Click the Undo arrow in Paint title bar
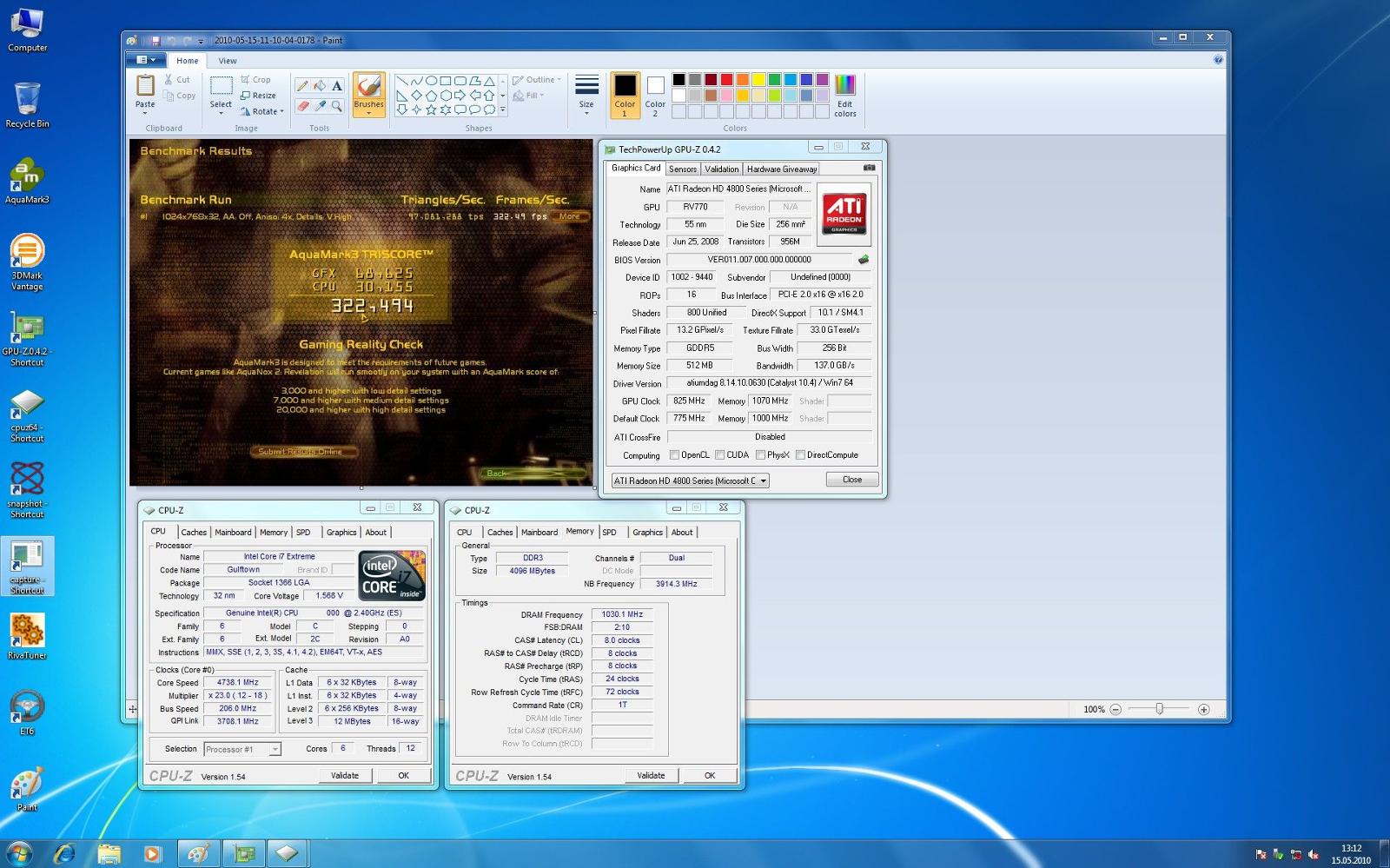Image resolution: width=1390 pixels, height=868 pixels. click(x=171, y=41)
